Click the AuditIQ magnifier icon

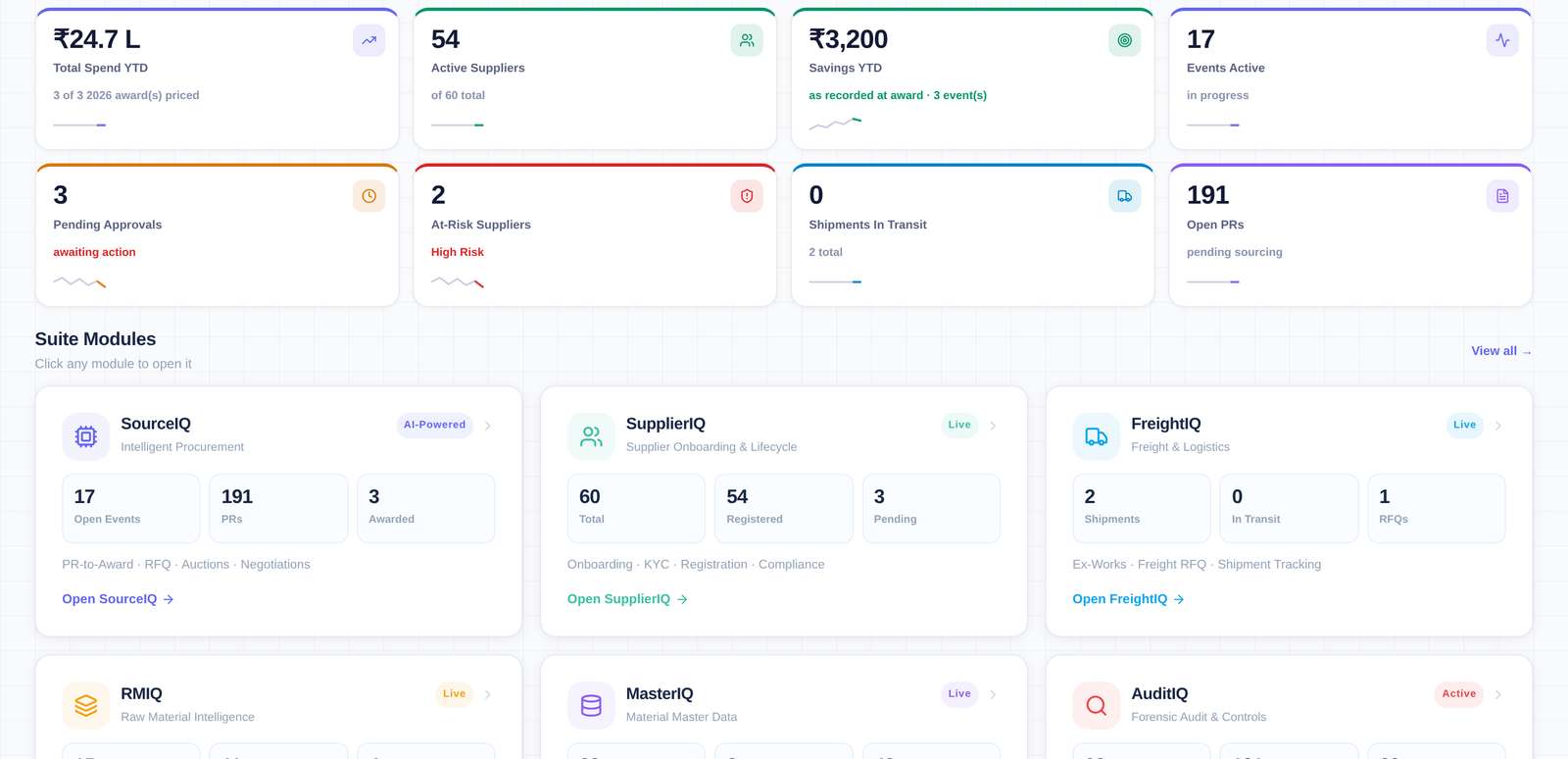point(1097,706)
